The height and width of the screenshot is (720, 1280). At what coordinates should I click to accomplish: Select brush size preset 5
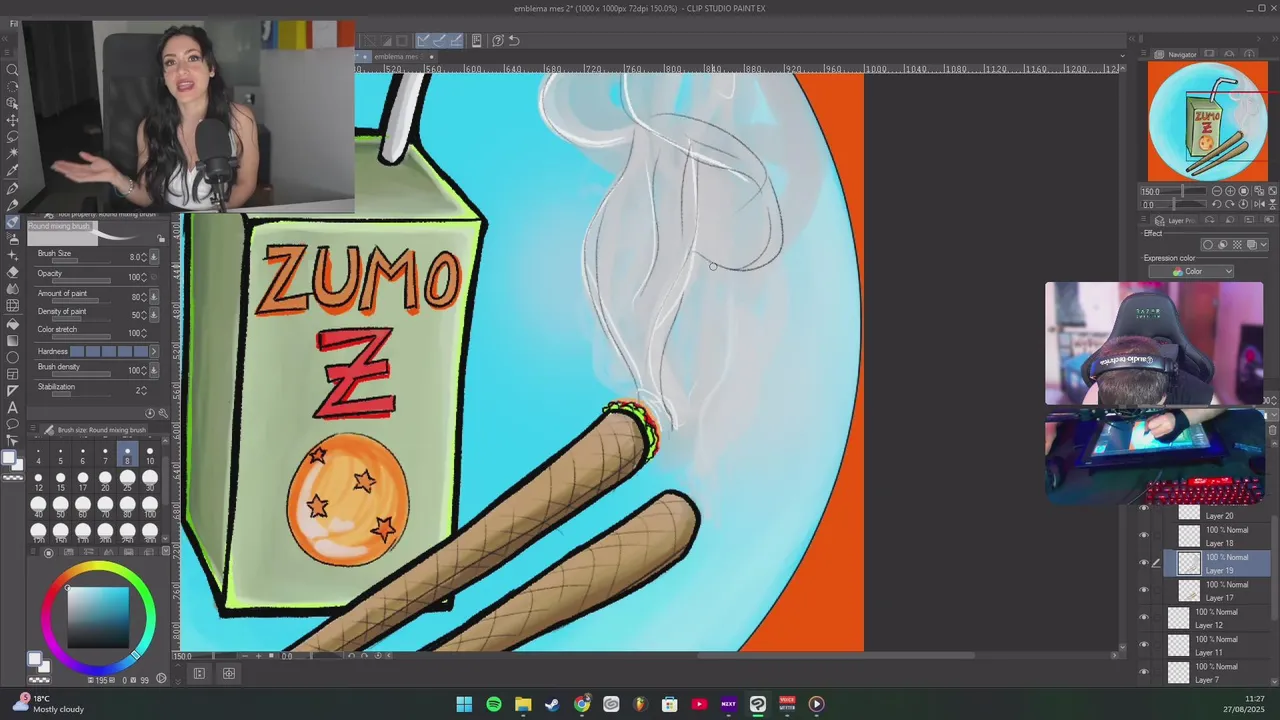(x=60, y=456)
